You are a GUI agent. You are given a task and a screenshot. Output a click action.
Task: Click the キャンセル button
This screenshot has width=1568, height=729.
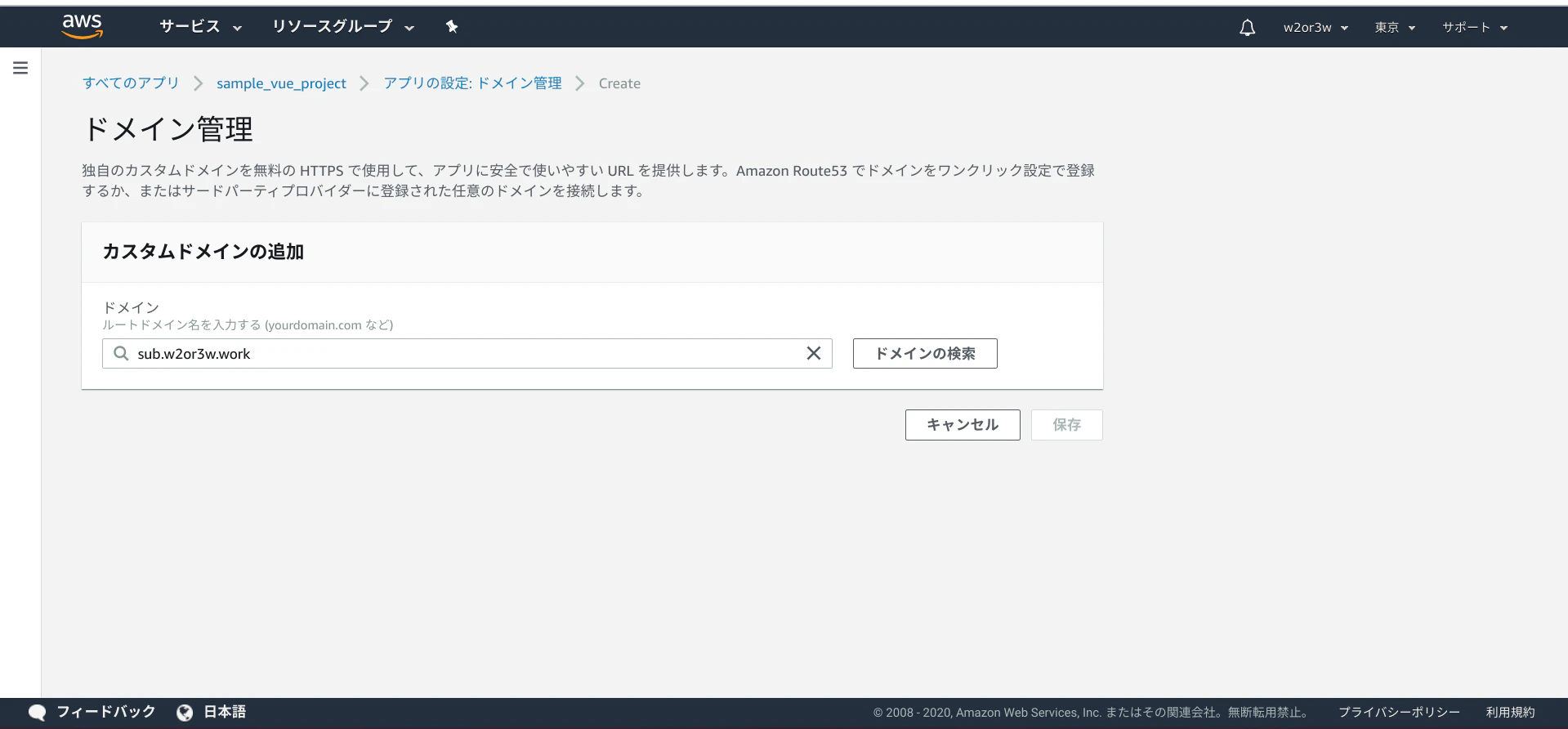(963, 425)
